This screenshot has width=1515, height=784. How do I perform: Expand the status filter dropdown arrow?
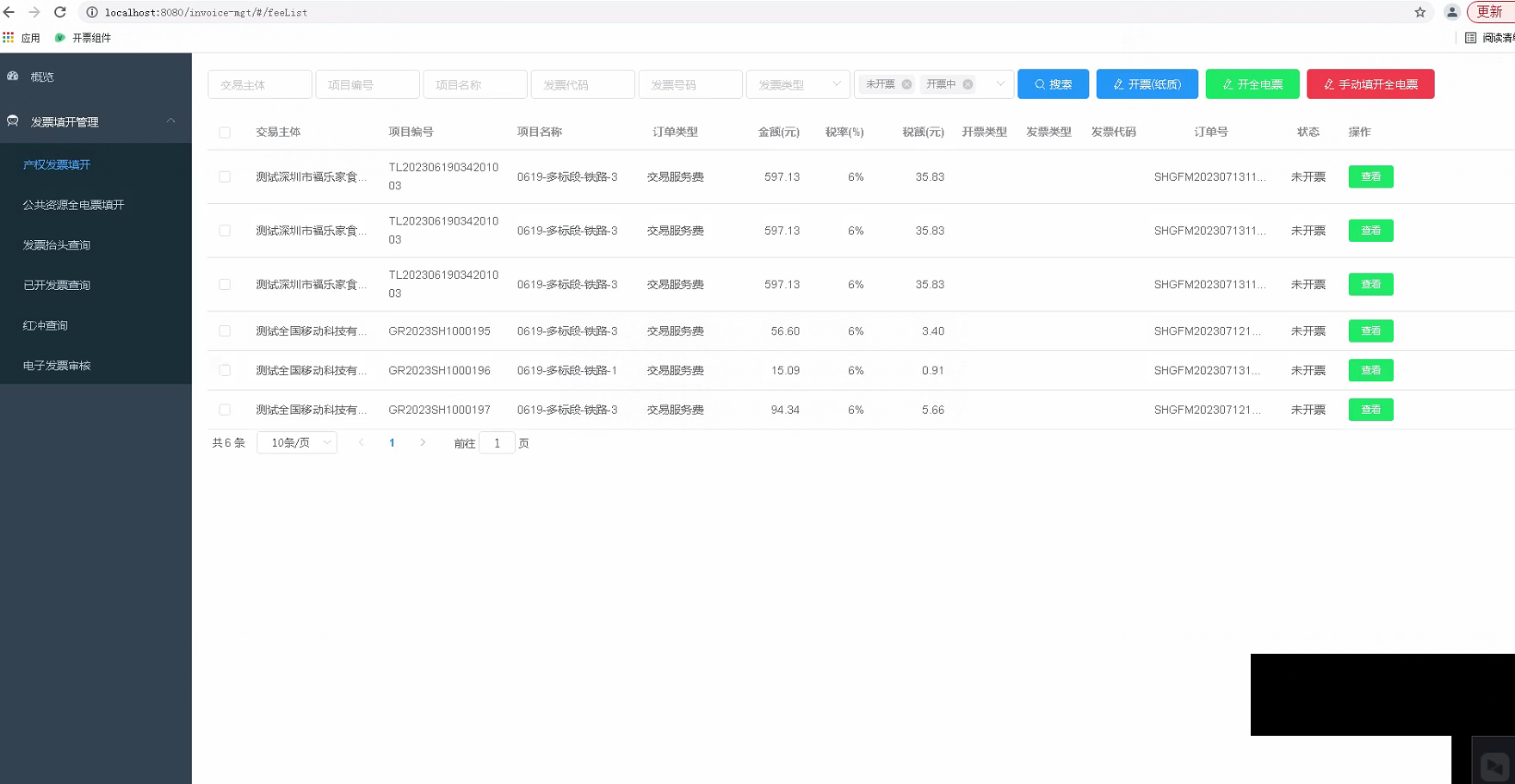tap(1000, 84)
